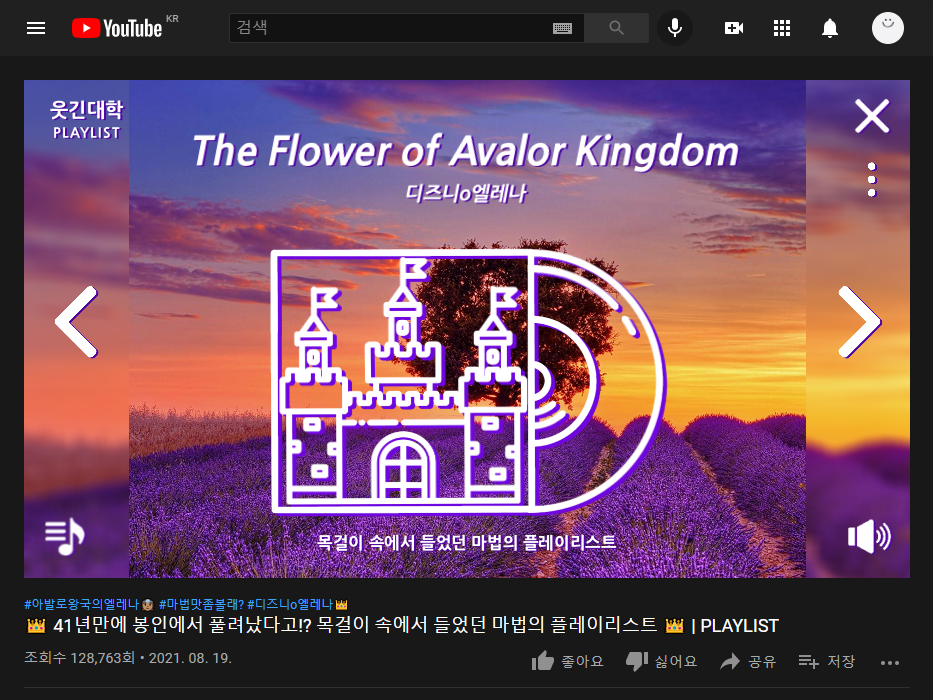Toggle the volume speaker icon in video
The height and width of the screenshot is (700, 933).
coord(869,536)
